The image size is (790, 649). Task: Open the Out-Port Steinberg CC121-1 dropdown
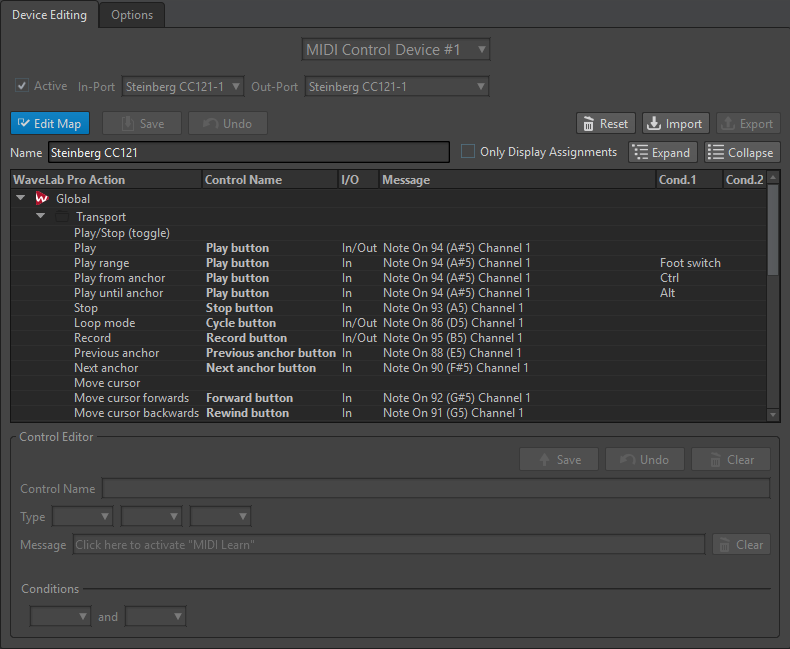click(396, 87)
